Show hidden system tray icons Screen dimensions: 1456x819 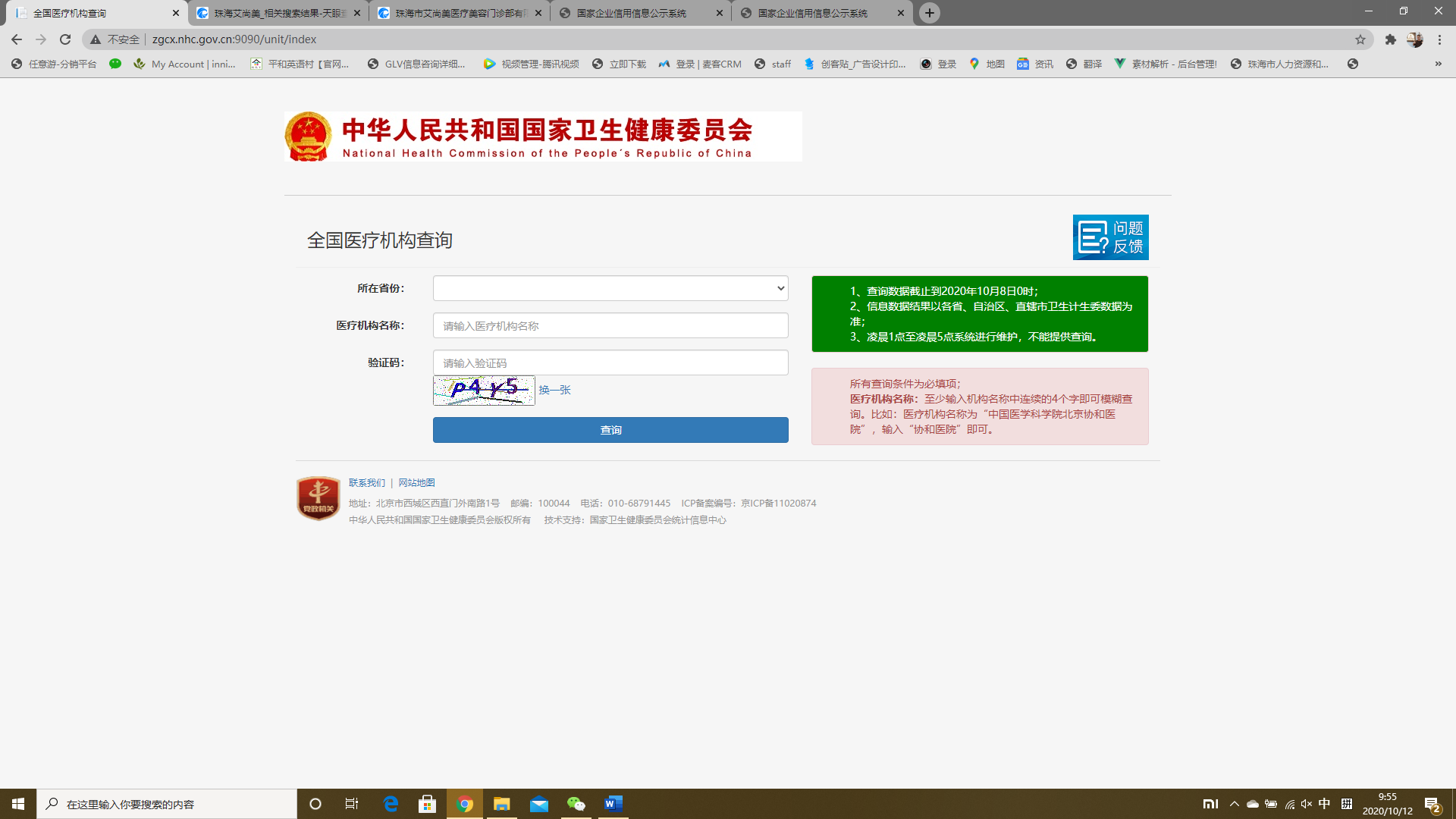pyautogui.click(x=1235, y=804)
